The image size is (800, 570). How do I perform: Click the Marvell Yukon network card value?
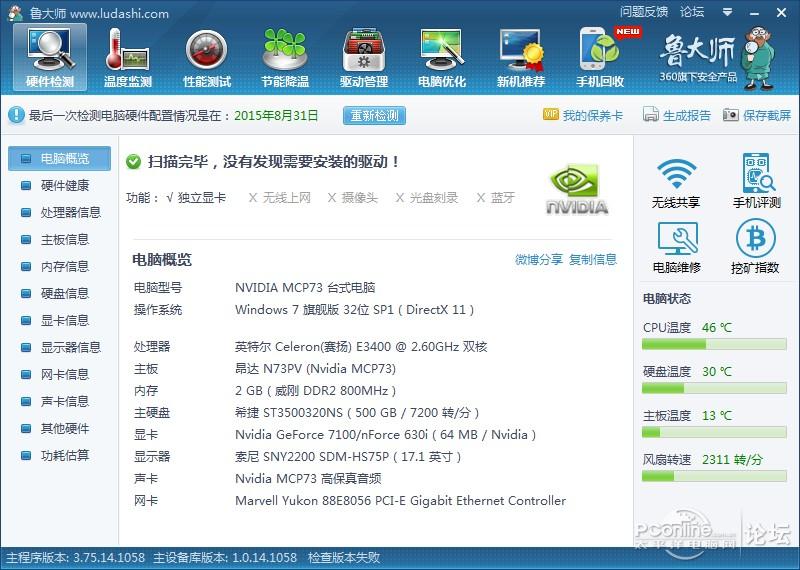click(x=401, y=501)
